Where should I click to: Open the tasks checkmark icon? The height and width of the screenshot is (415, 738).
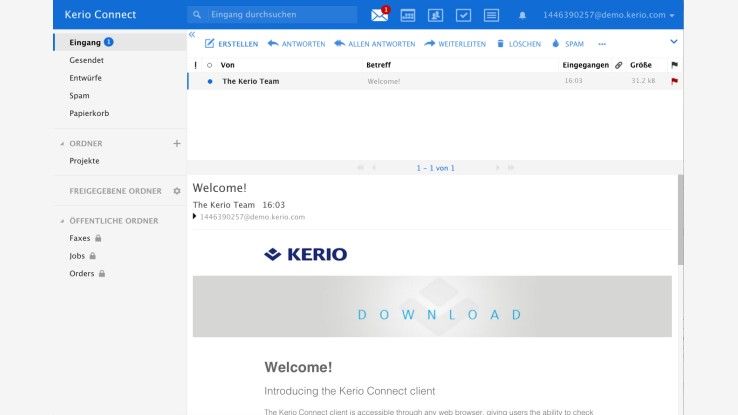(463, 15)
